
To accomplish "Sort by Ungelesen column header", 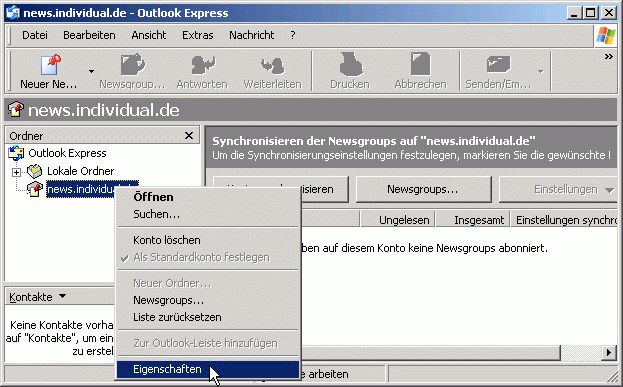I will pos(397,220).
